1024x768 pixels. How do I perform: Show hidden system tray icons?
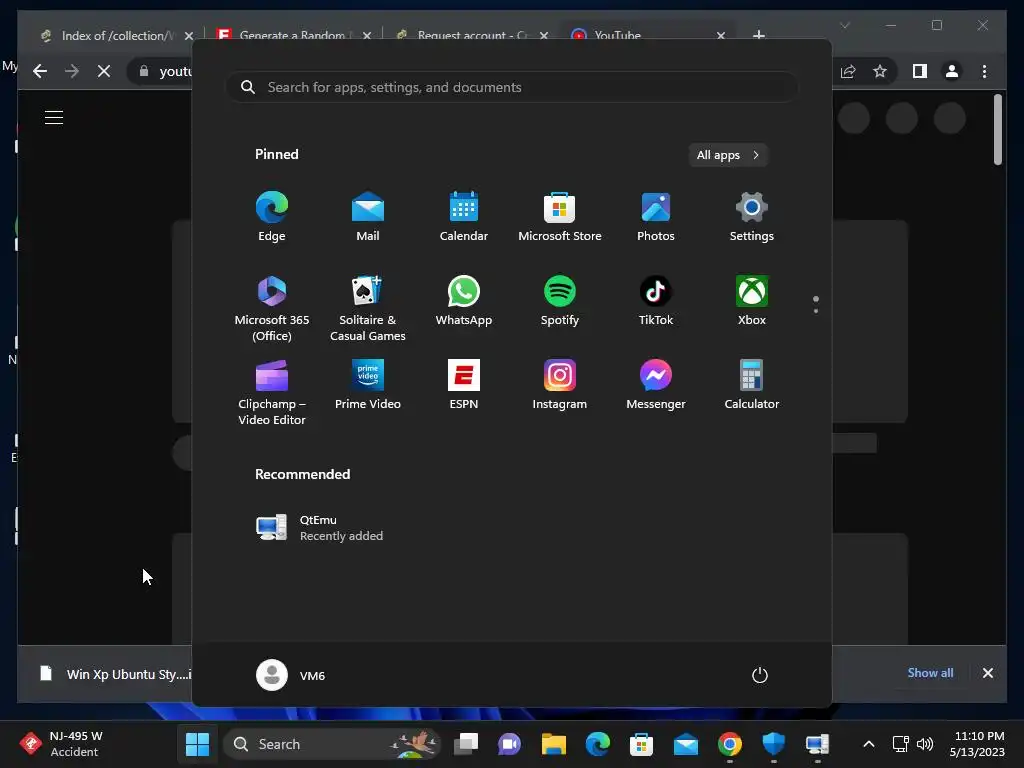point(869,744)
